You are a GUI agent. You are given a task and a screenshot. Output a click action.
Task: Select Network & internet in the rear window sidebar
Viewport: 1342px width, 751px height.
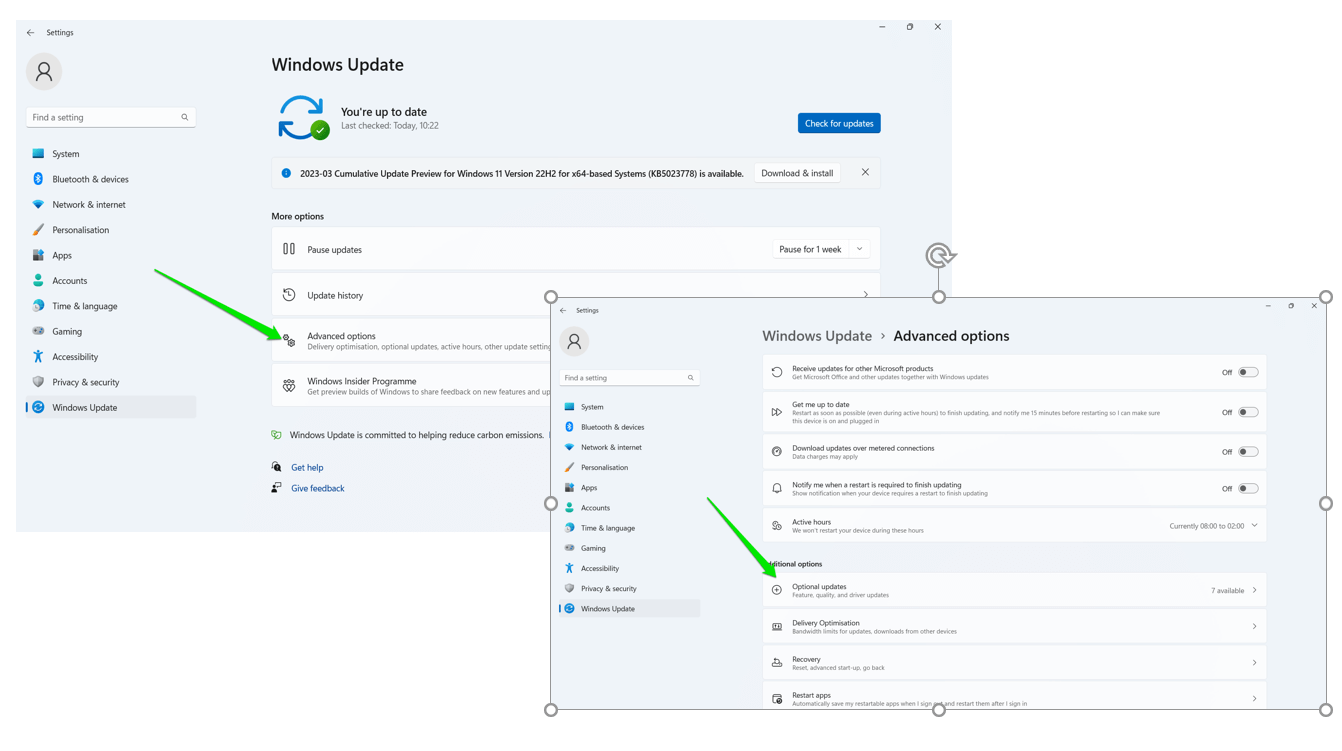pyautogui.click(x=111, y=205)
